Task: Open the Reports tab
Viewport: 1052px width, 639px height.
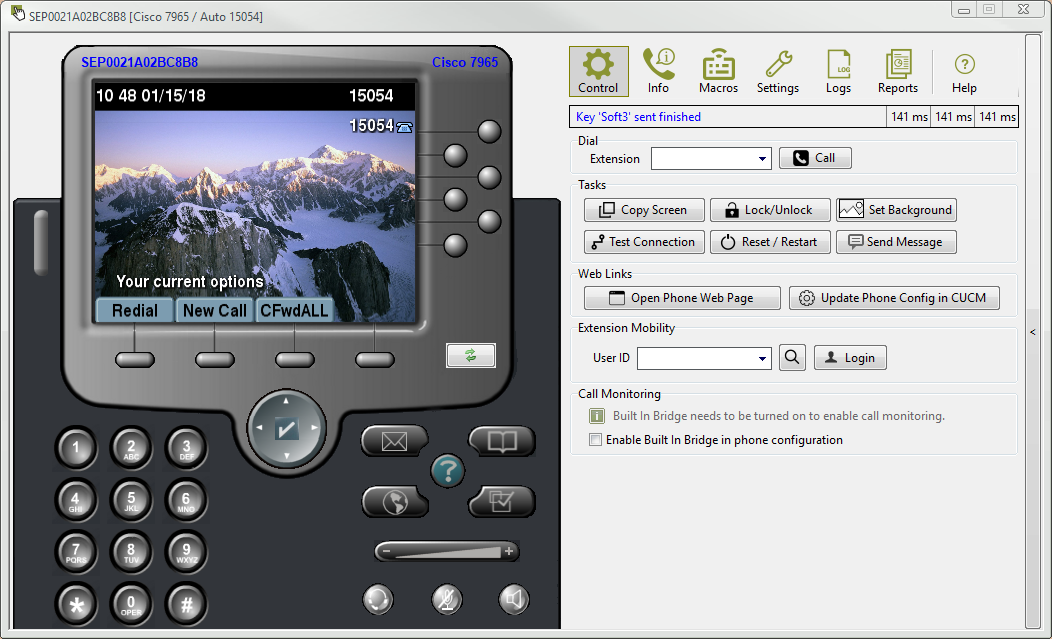Action: (x=898, y=71)
